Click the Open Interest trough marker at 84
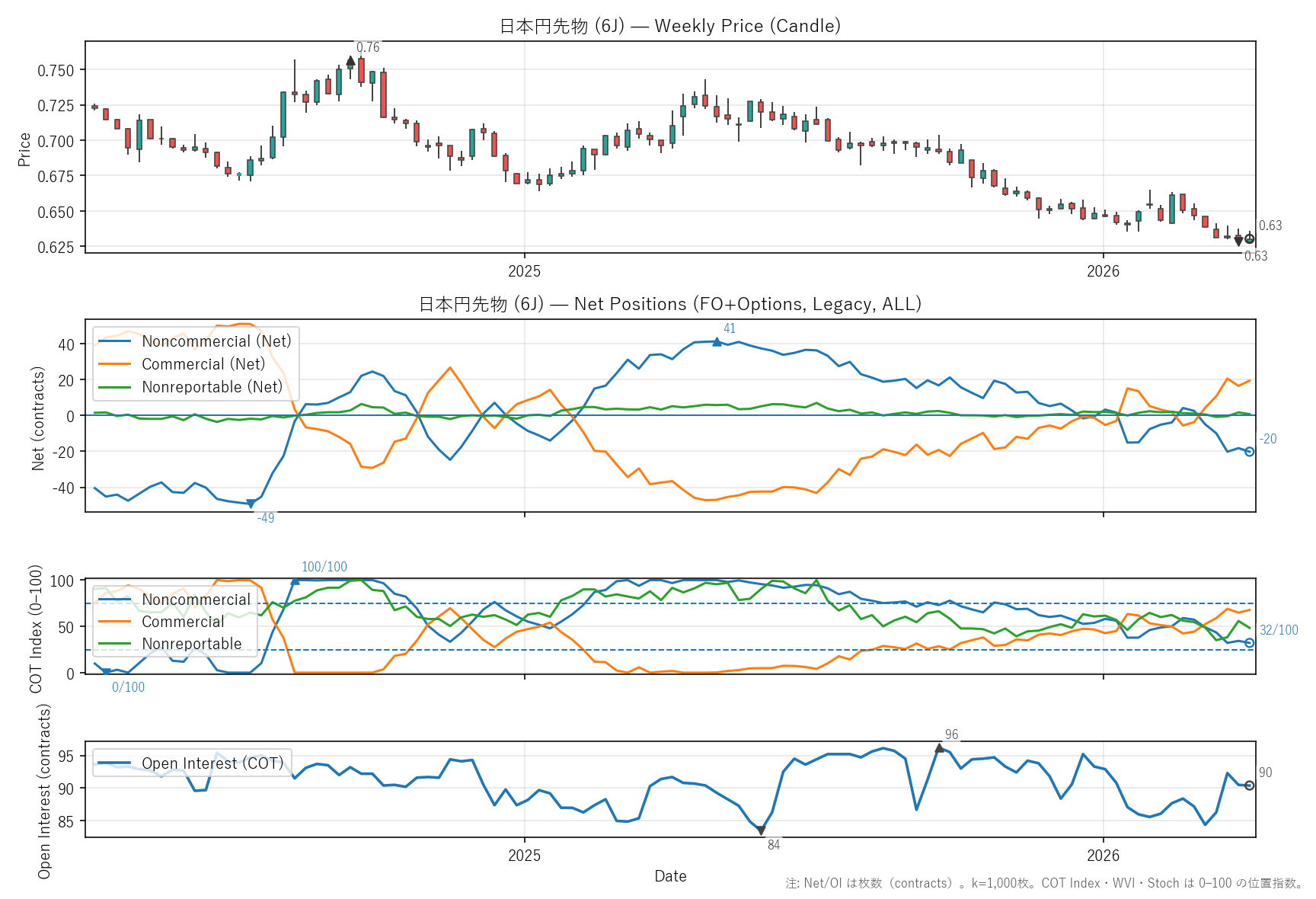 click(761, 830)
